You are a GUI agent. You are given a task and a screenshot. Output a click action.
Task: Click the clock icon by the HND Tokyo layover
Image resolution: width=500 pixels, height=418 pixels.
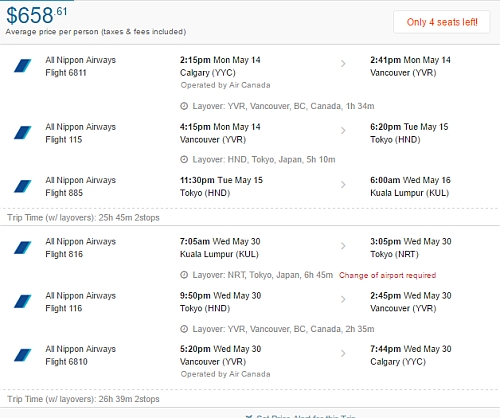tap(184, 160)
